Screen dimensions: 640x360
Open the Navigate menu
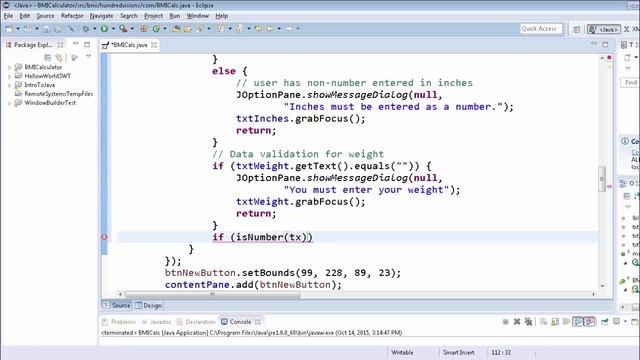coord(101,16)
